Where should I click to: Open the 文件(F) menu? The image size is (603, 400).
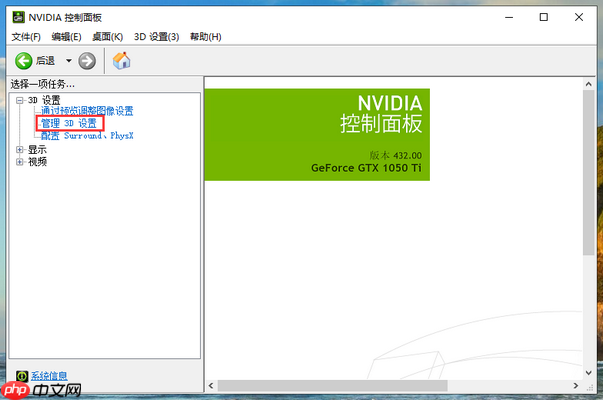[x=26, y=37]
